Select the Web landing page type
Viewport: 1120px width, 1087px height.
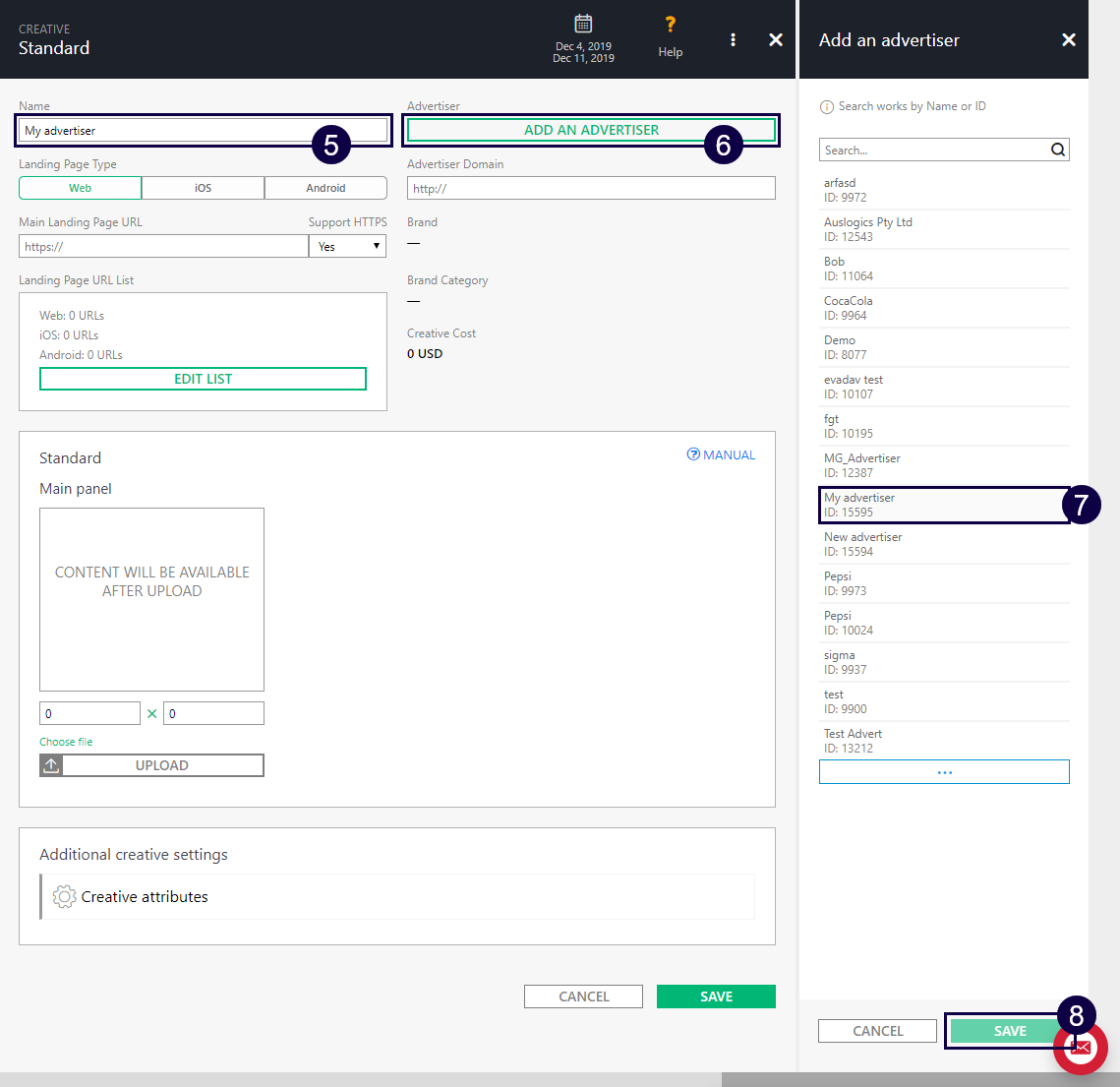click(81, 188)
